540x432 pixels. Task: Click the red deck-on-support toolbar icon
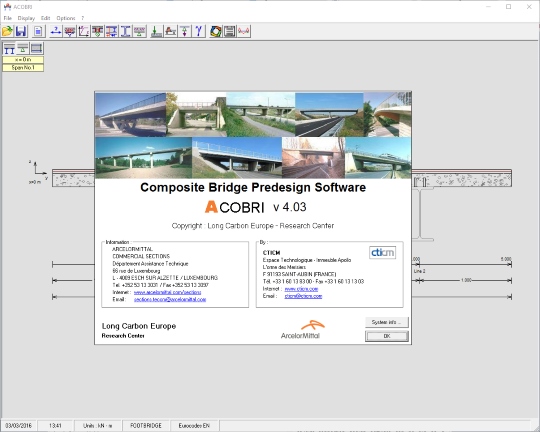click(x=70, y=31)
